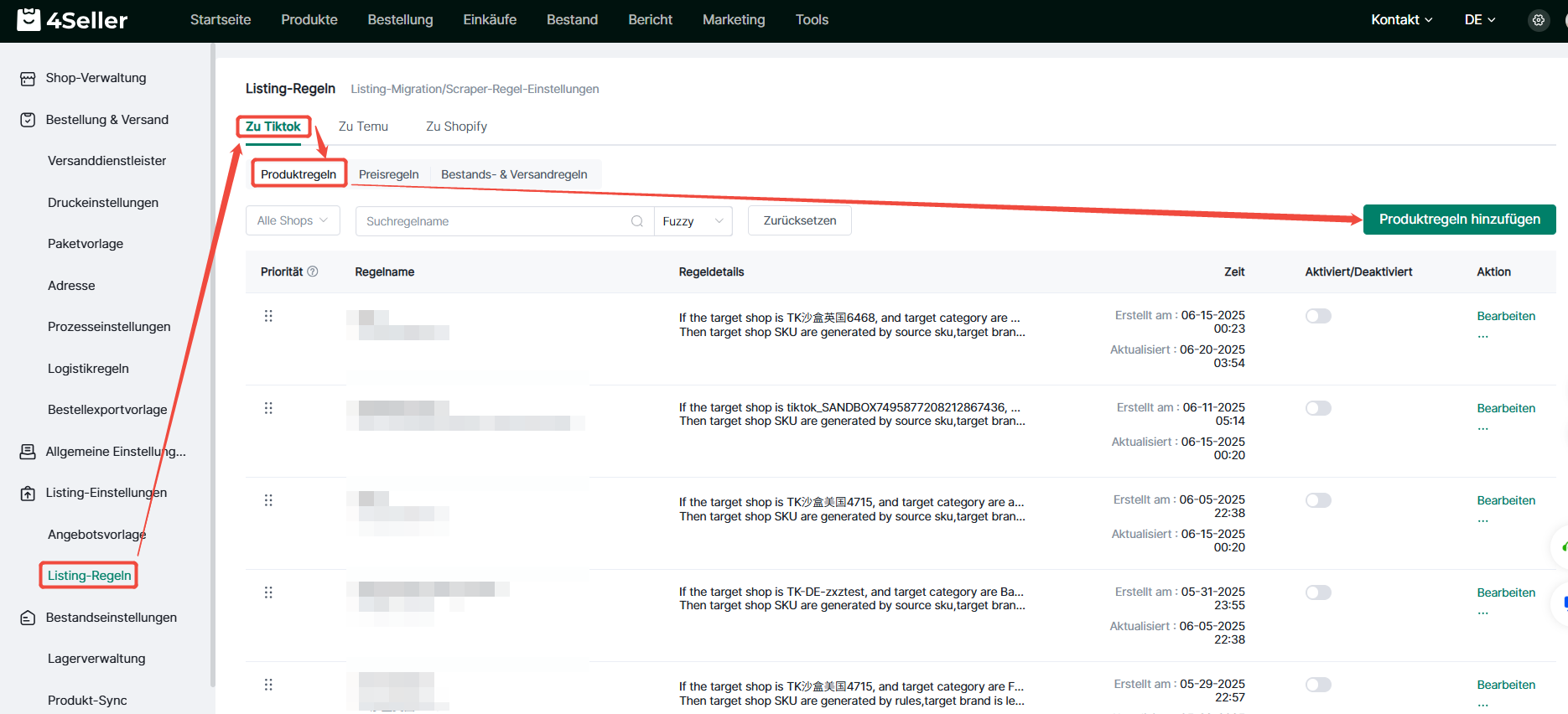The width and height of the screenshot is (1568, 714).
Task: Open Druckeinstellungen in sidebar
Action: pos(103,203)
